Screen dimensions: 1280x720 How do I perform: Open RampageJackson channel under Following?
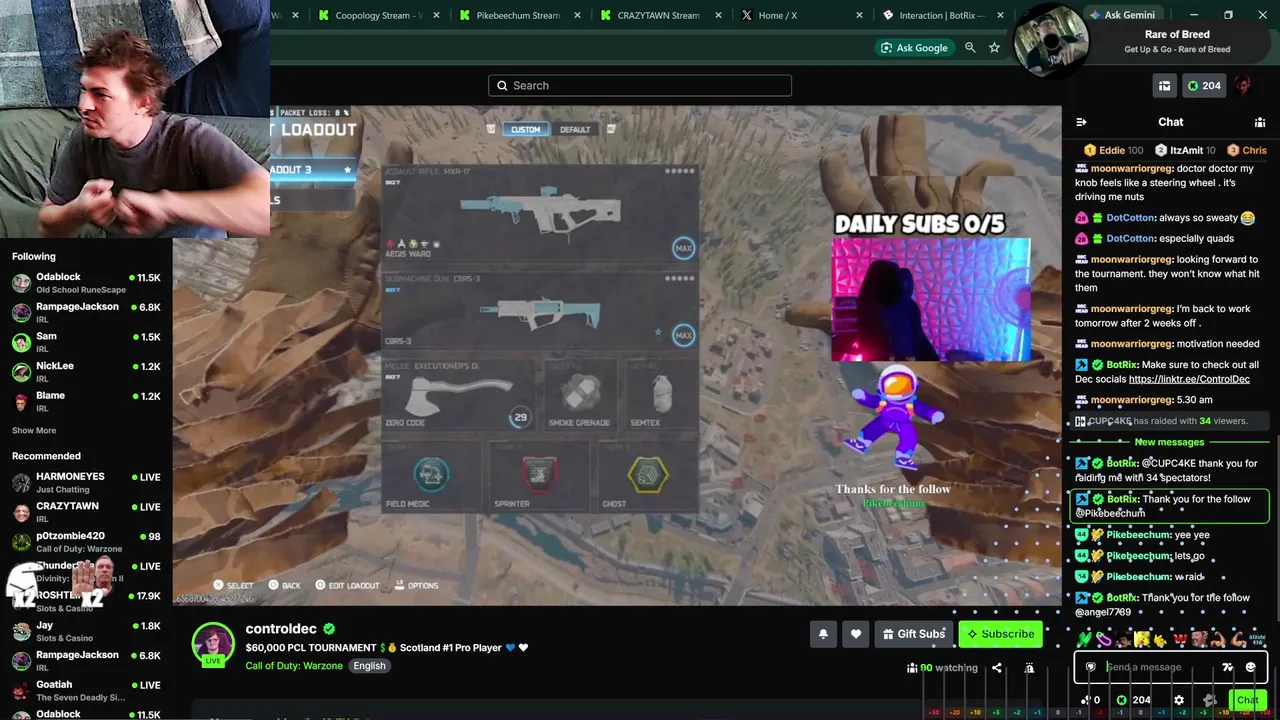[86, 313]
